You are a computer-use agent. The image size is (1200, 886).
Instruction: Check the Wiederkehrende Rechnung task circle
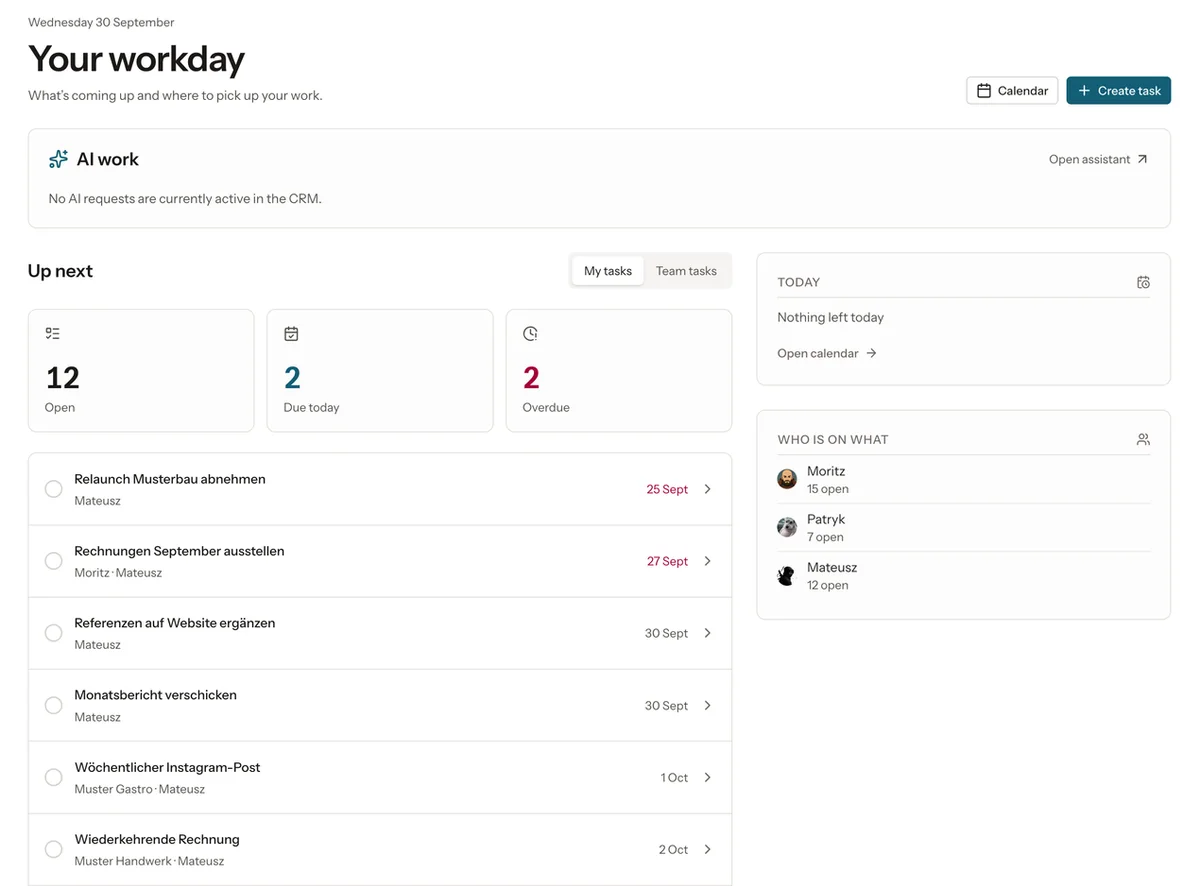[54, 849]
